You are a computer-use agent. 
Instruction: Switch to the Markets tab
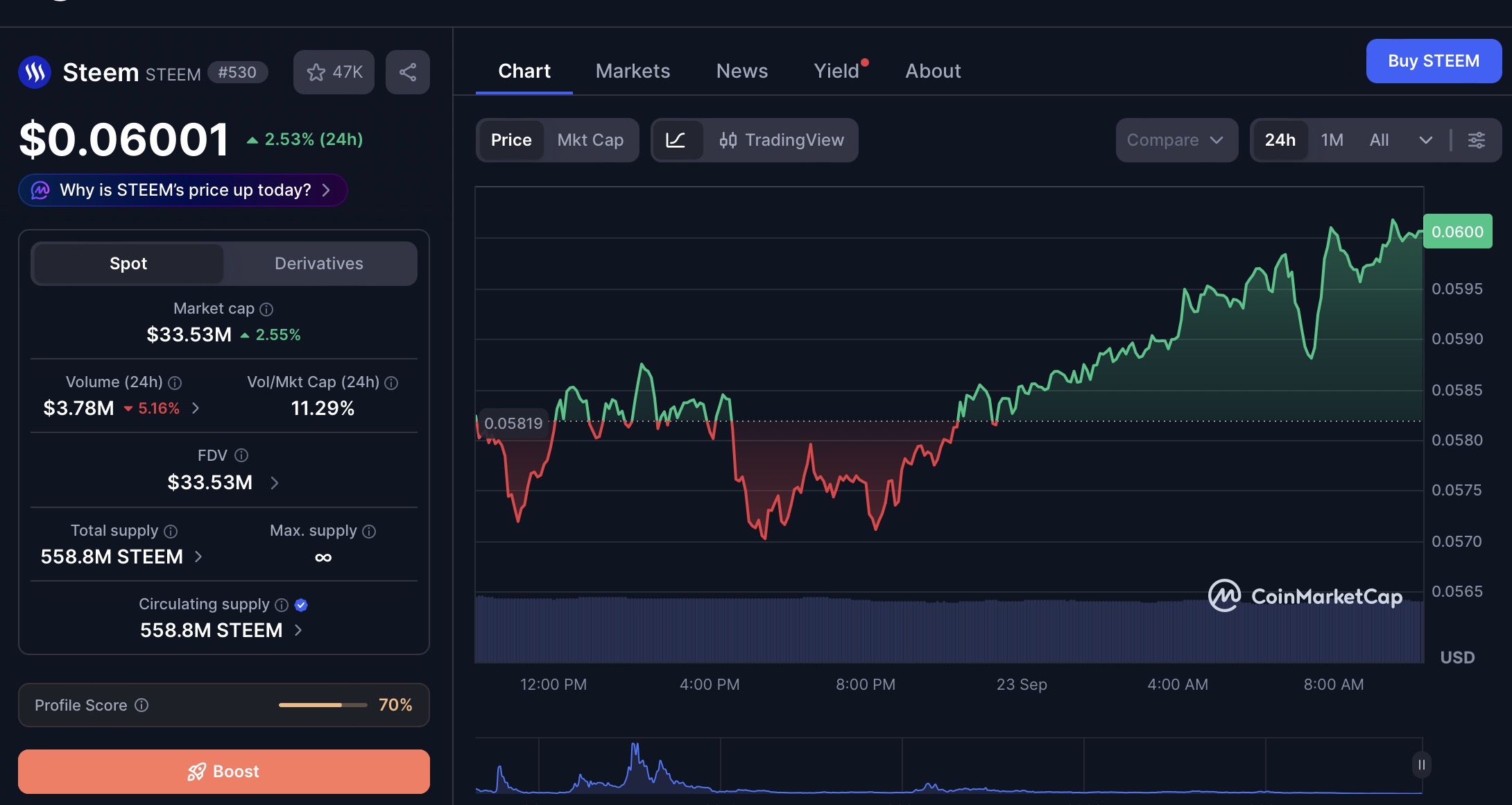(633, 71)
